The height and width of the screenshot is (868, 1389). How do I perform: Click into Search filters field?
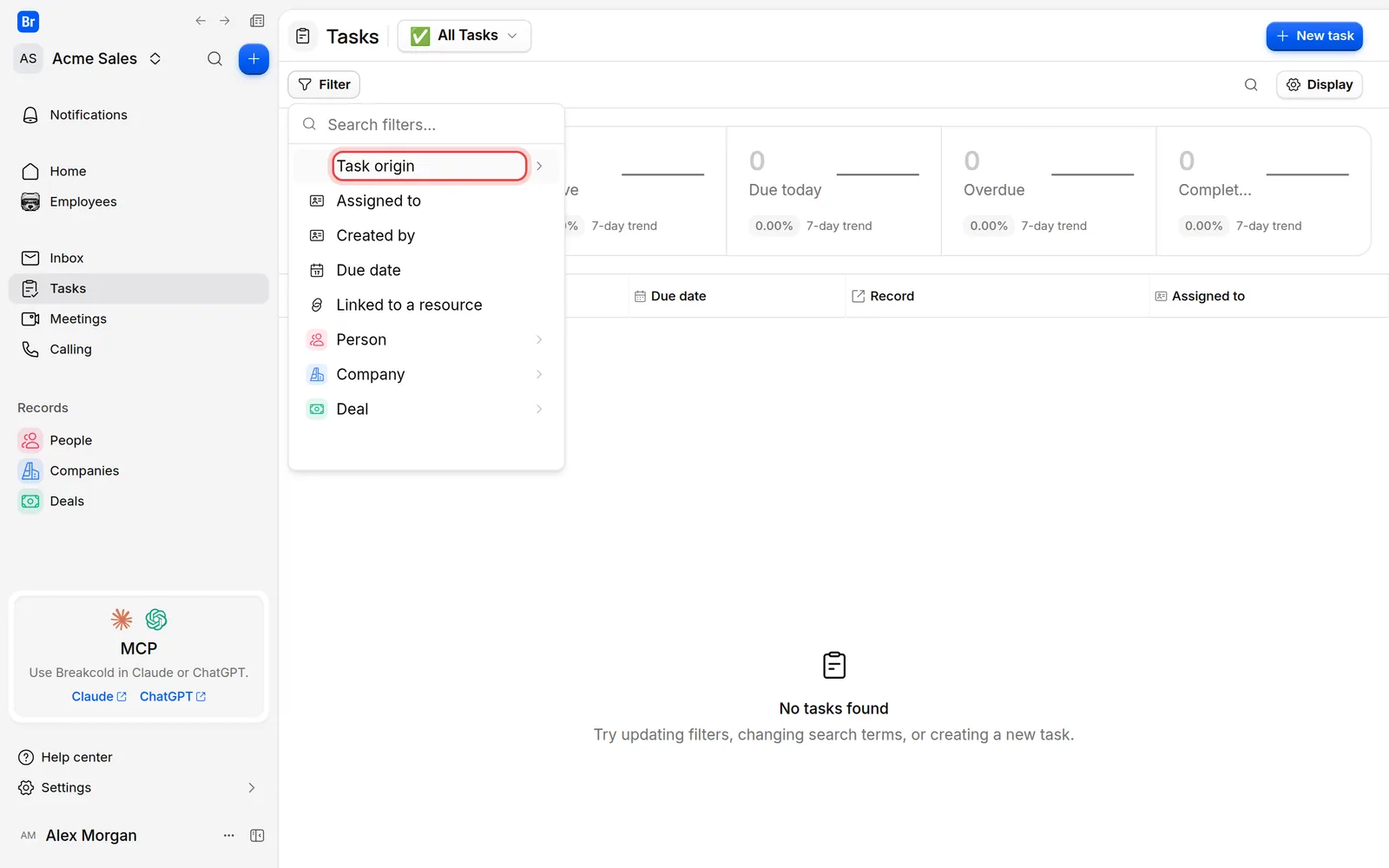point(426,124)
